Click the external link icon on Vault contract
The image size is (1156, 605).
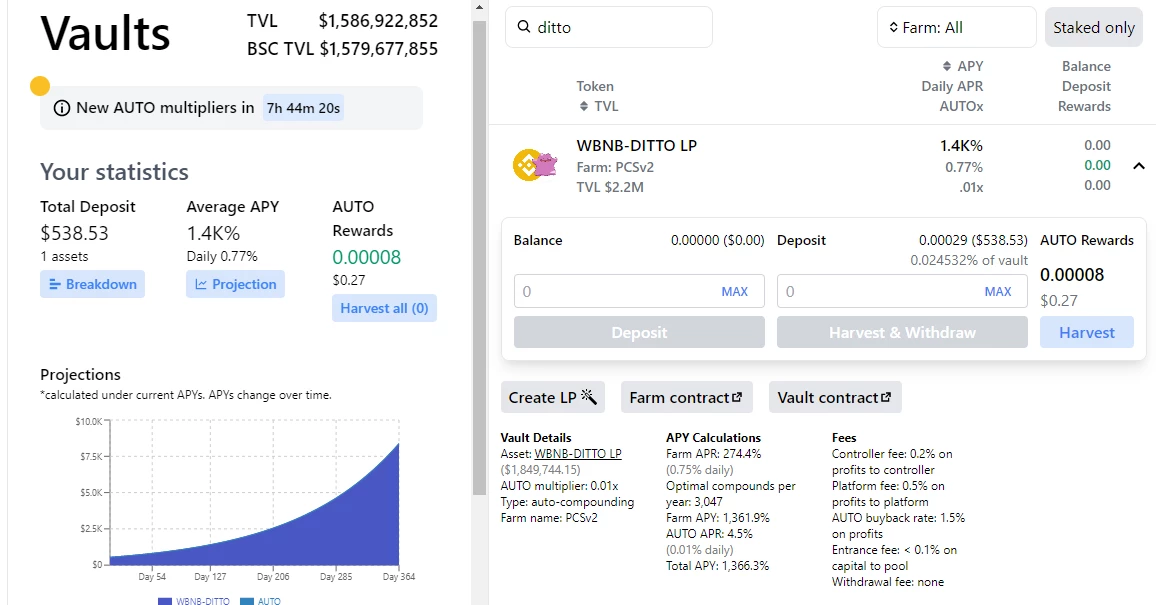click(885, 397)
